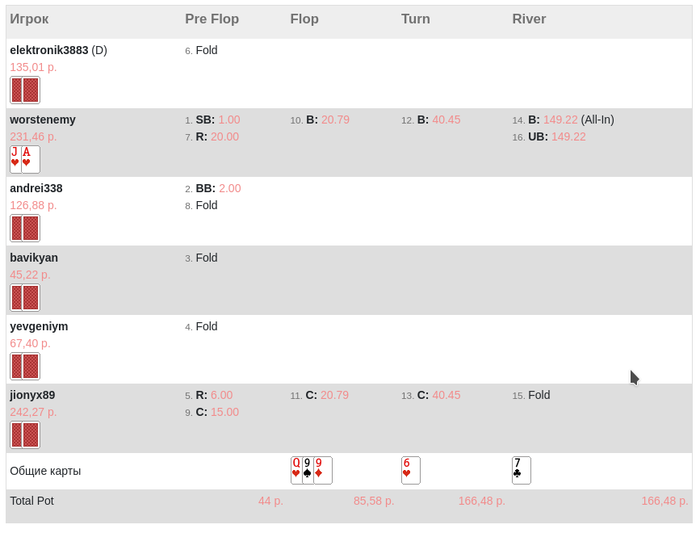This screenshot has height=533, width=700.
Task: Click the Общие карты row label
Action: [45, 470]
